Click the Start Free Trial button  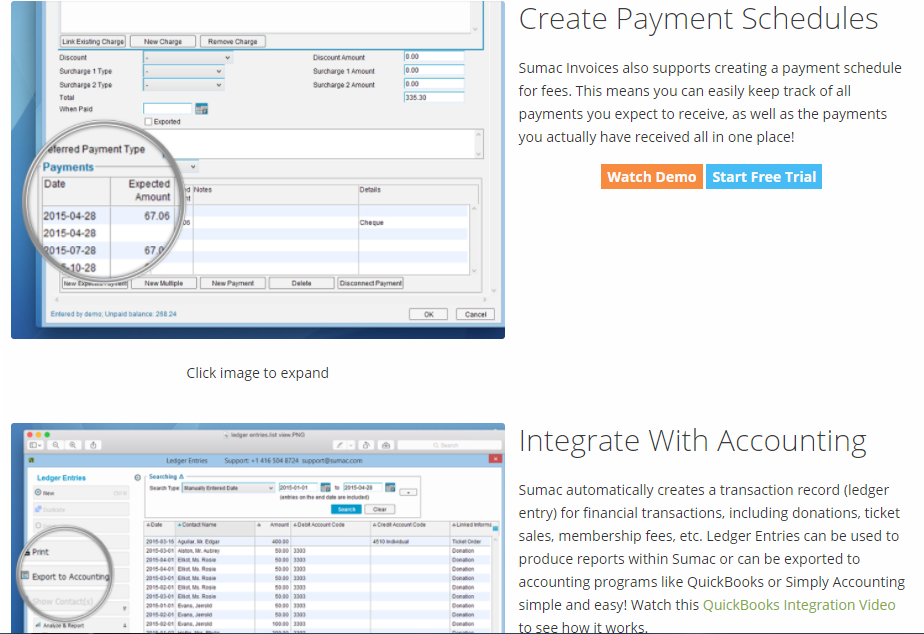pyautogui.click(x=764, y=177)
